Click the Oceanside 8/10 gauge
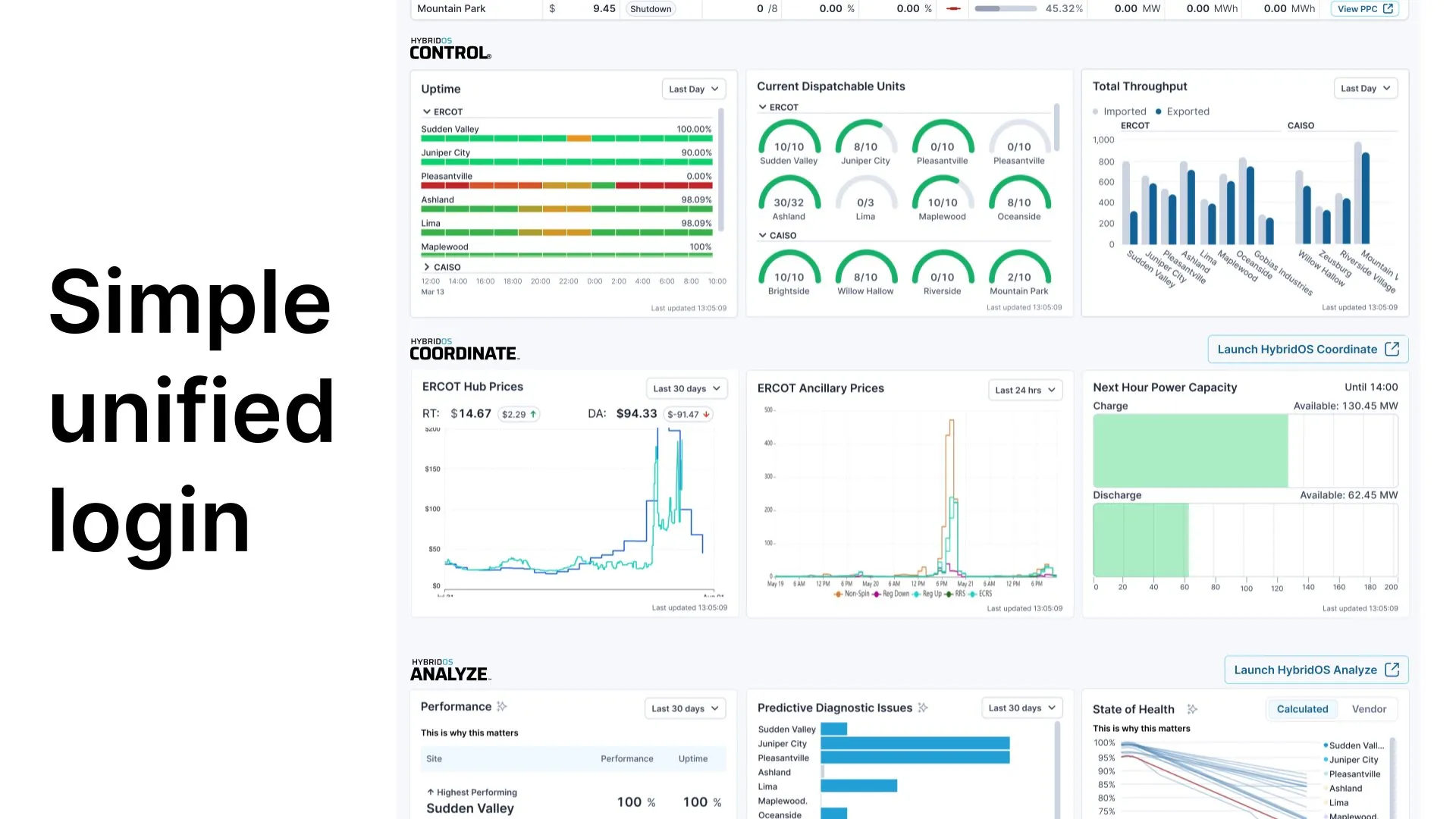Image resolution: width=1456 pixels, height=819 pixels. 1019,198
